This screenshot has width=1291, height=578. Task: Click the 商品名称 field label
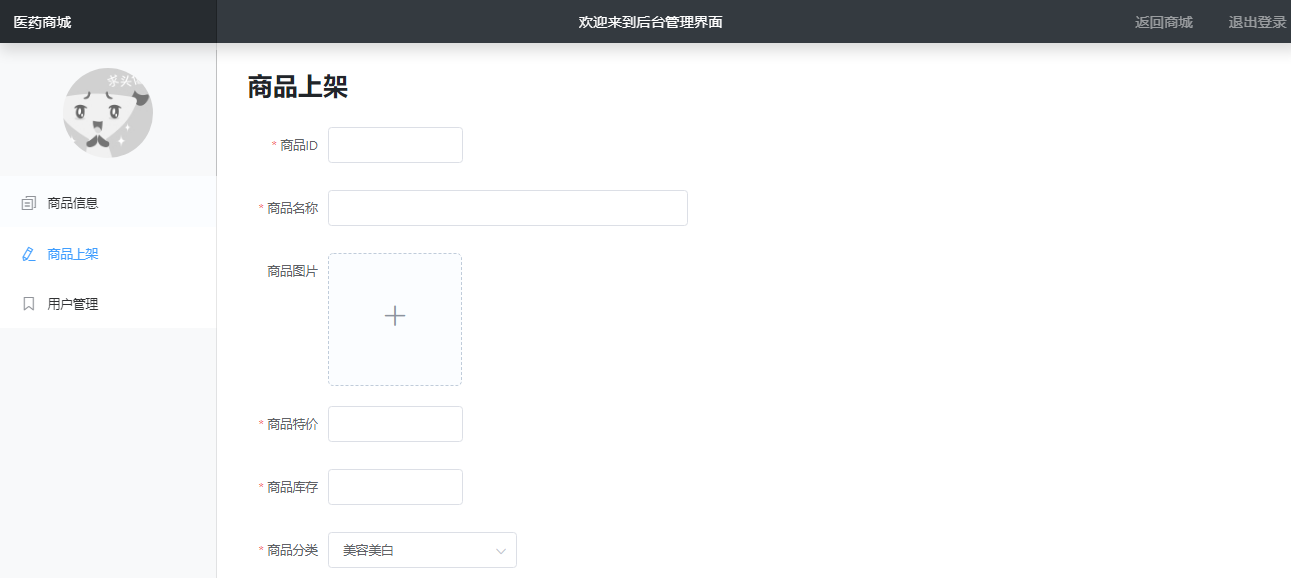click(x=292, y=208)
